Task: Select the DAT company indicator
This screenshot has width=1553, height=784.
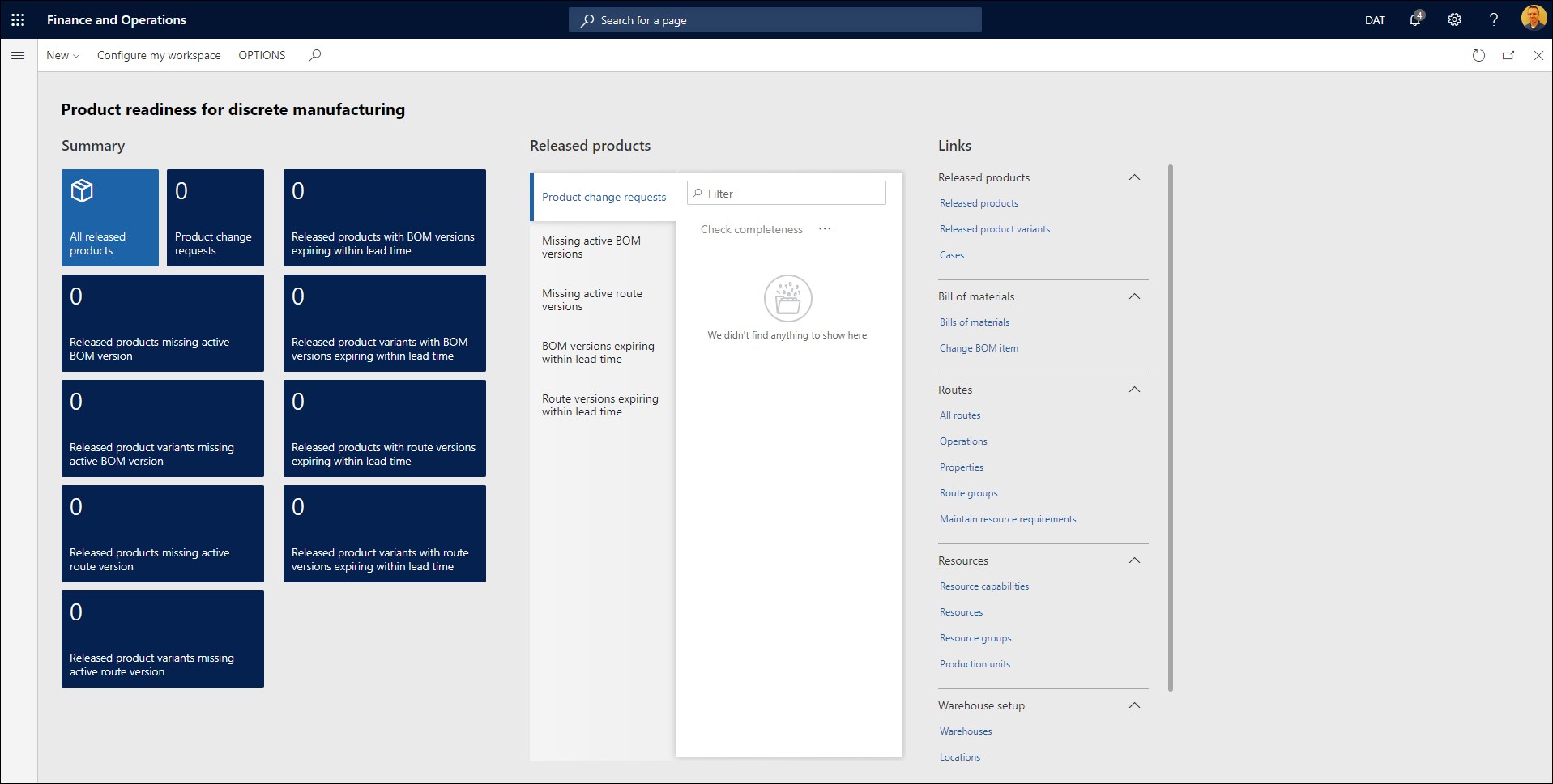Action: click(1375, 20)
